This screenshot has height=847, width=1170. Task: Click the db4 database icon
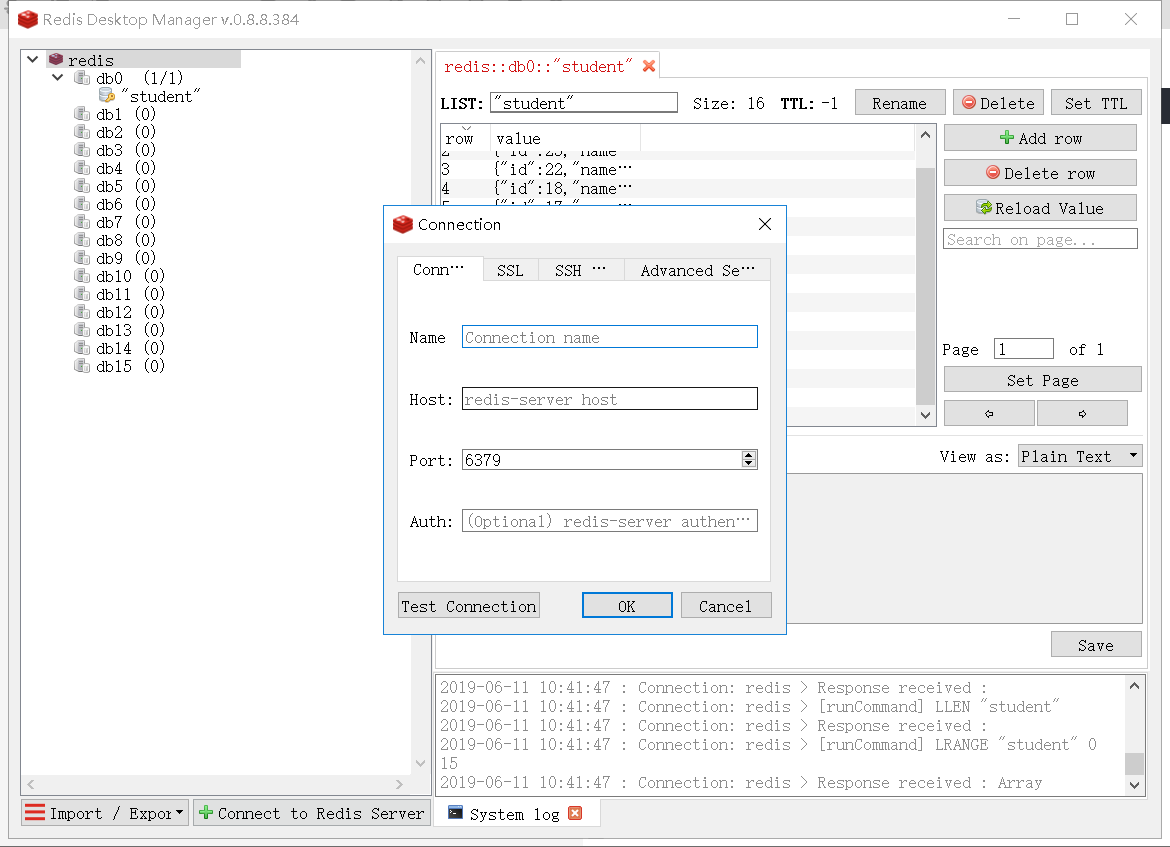pos(82,168)
